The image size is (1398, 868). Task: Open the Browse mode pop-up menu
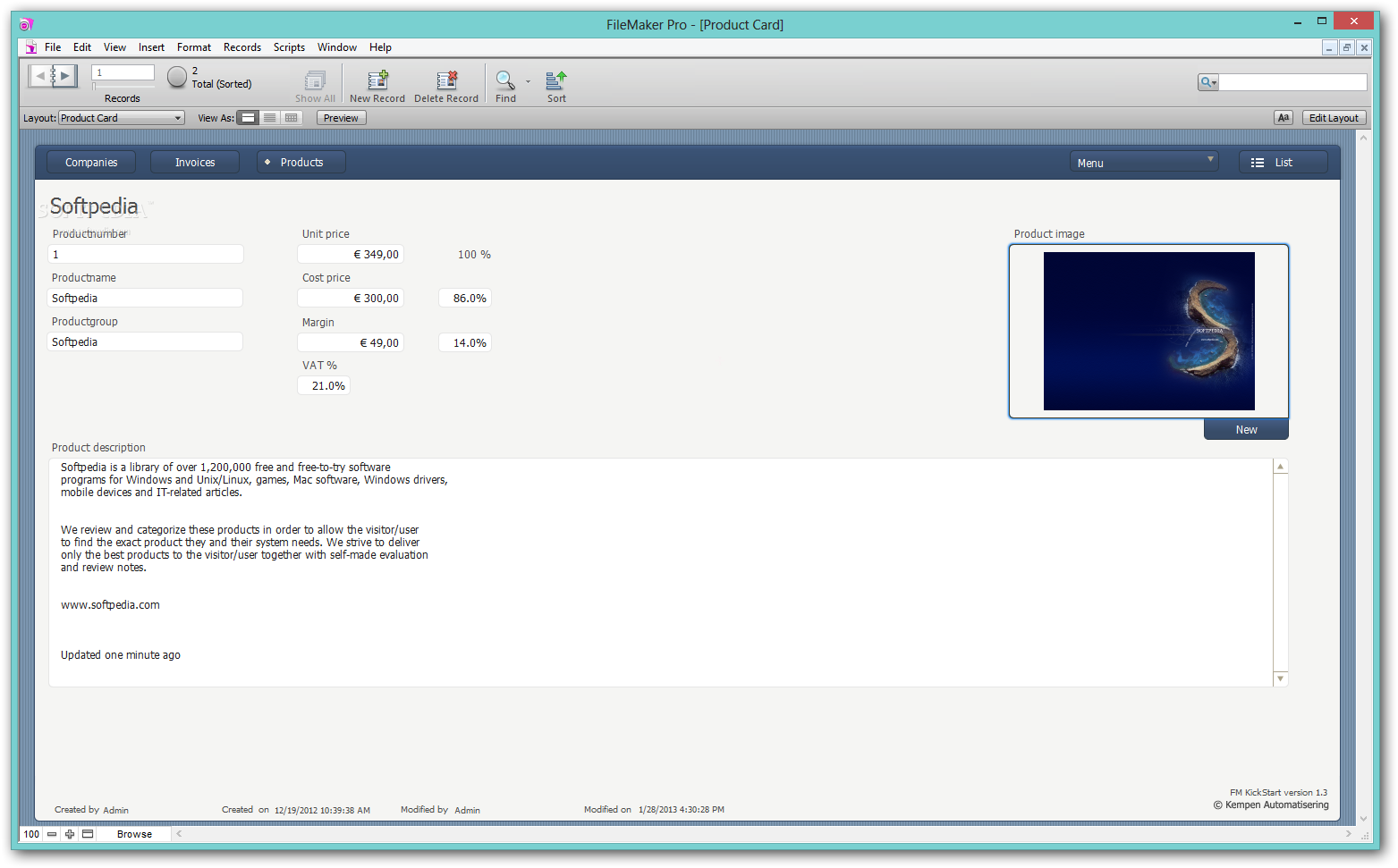[134, 834]
